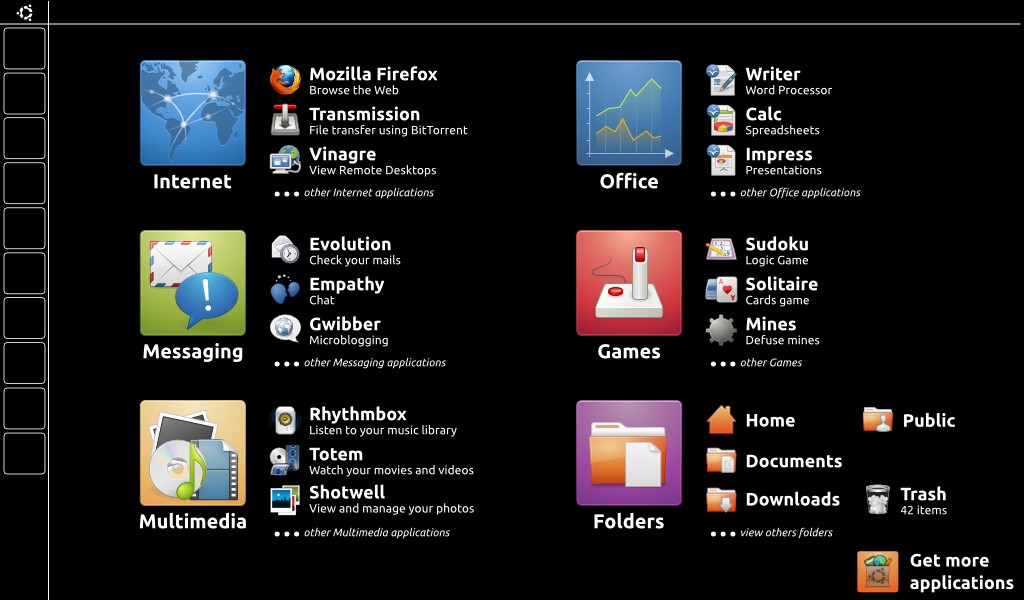Launch the Transmission BitTorrent icon
The height and width of the screenshot is (600, 1024).
285,120
